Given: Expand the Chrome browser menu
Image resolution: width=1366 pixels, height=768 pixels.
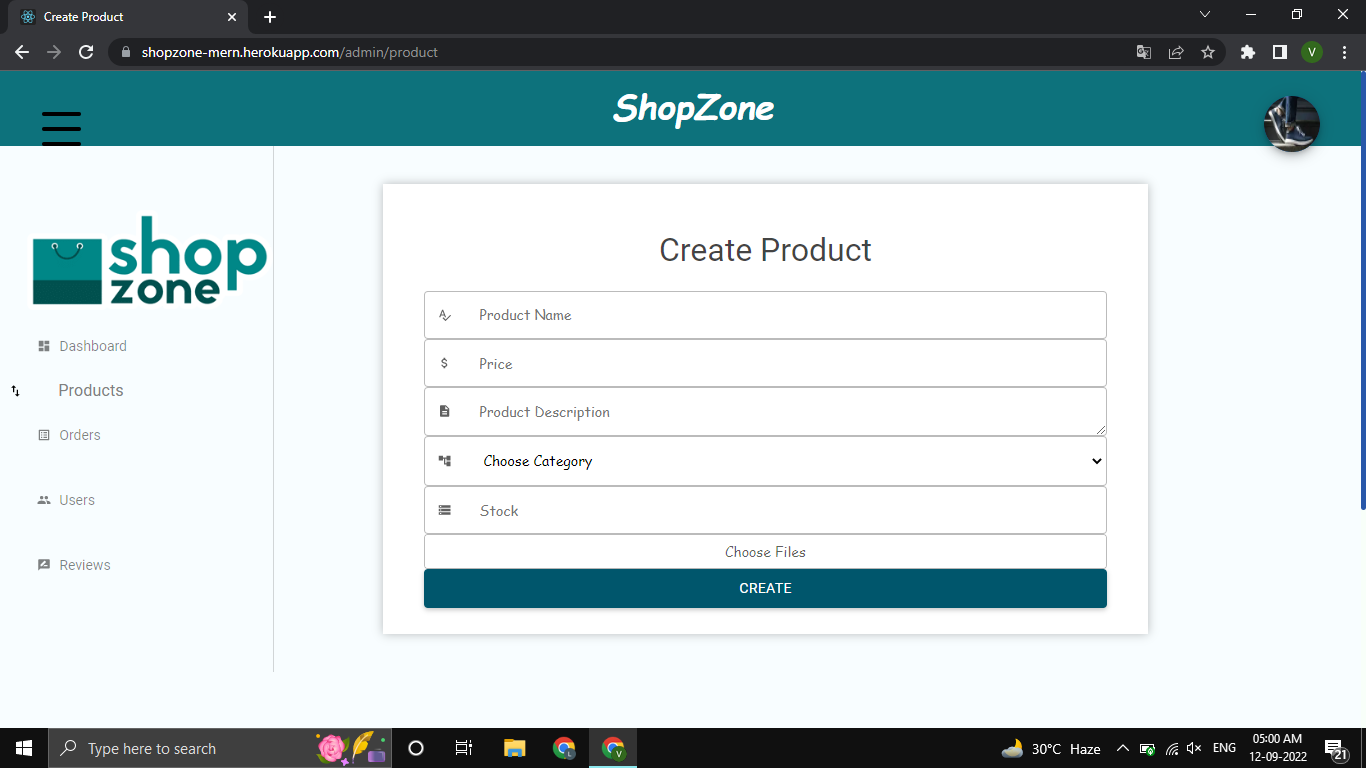Looking at the screenshot, I should [x=1344, y=51].
